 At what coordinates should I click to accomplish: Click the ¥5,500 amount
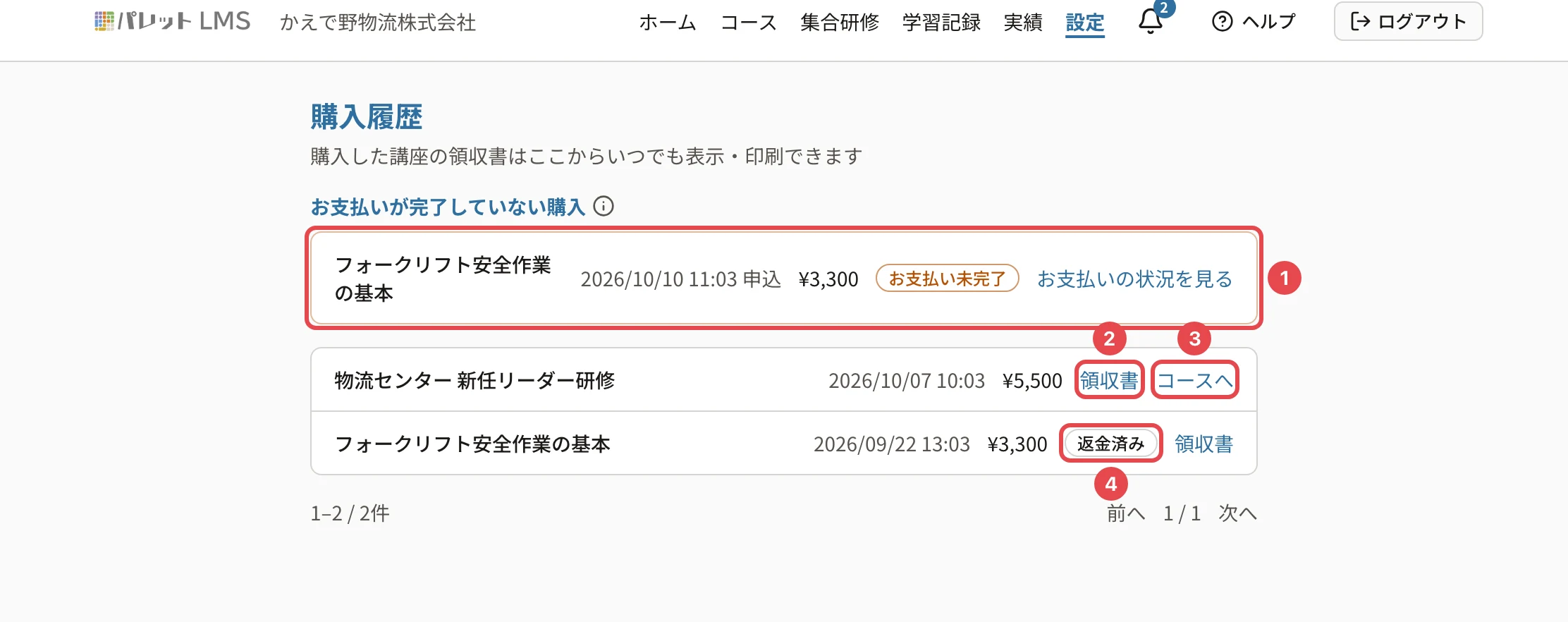coord(1032,381)
